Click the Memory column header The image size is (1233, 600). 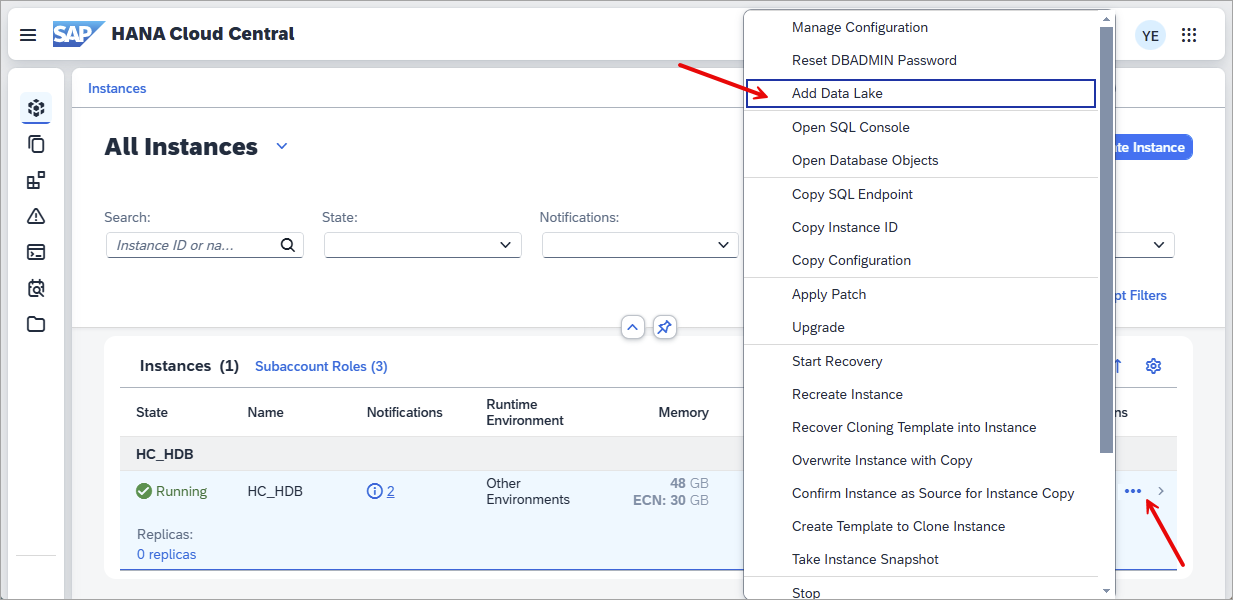683,412
